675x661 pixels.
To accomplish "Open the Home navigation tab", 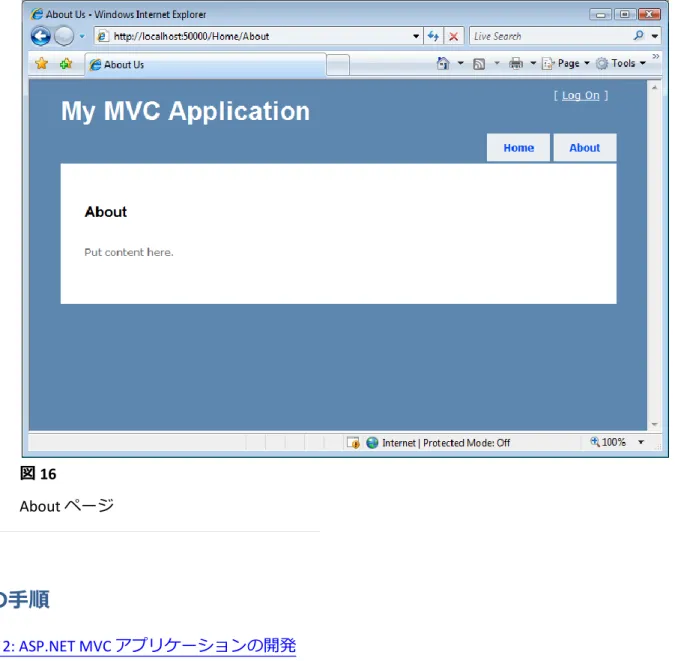I will 518,148.
